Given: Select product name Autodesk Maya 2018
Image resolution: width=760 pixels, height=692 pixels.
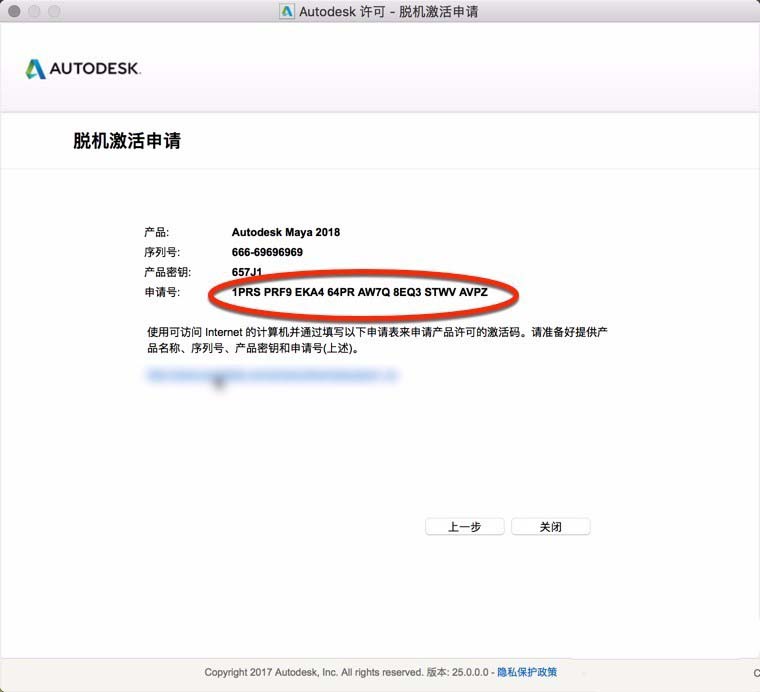Looking at the screenshot, I should 285,232.
